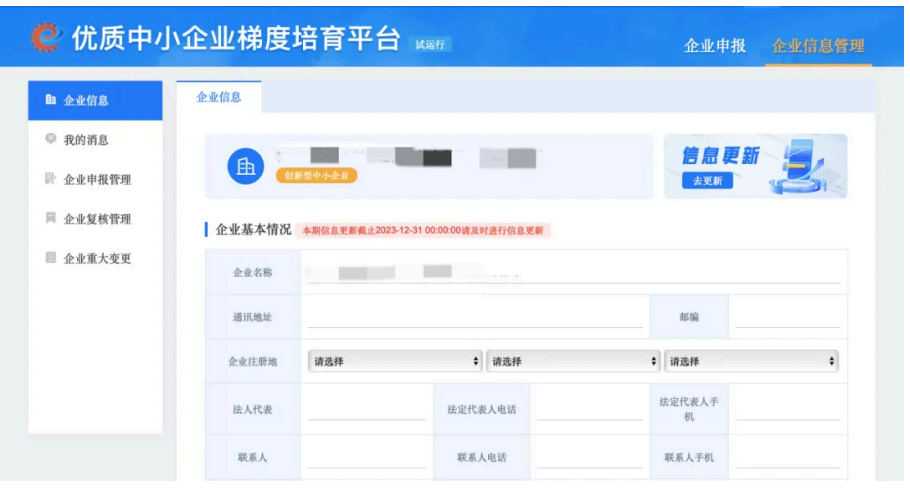910x502 pixels.
Task: Click the 企业重大变更 list icon
Action: click(50, 258)
